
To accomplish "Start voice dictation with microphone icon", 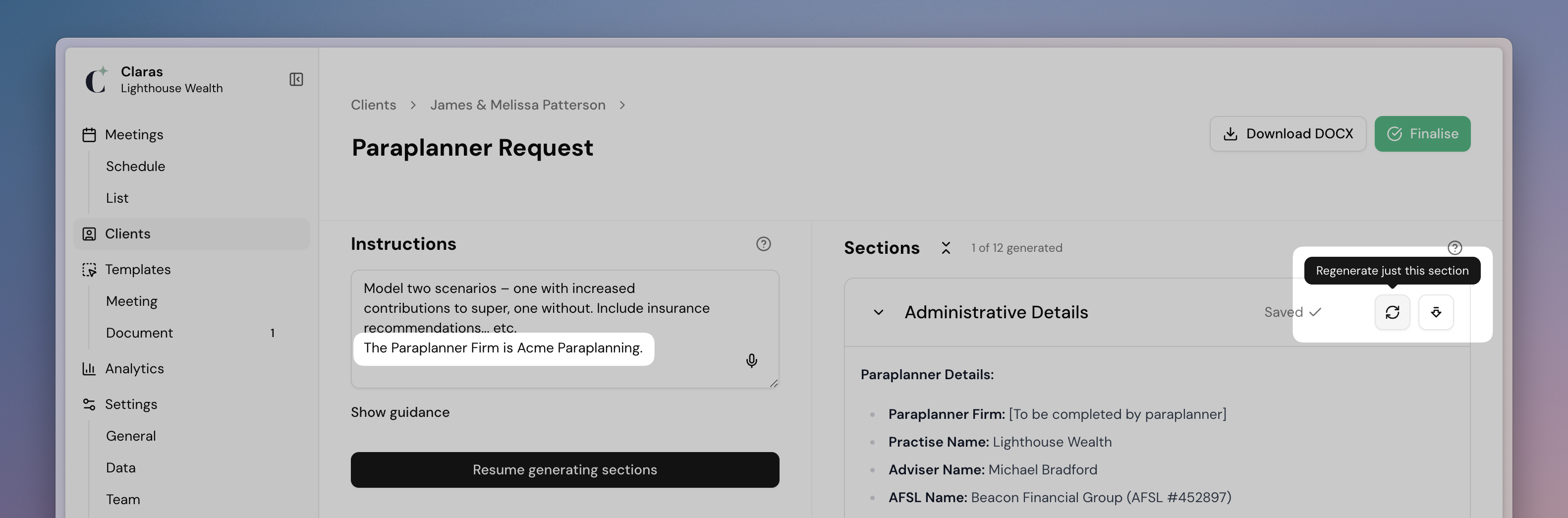I will [752, 360].
